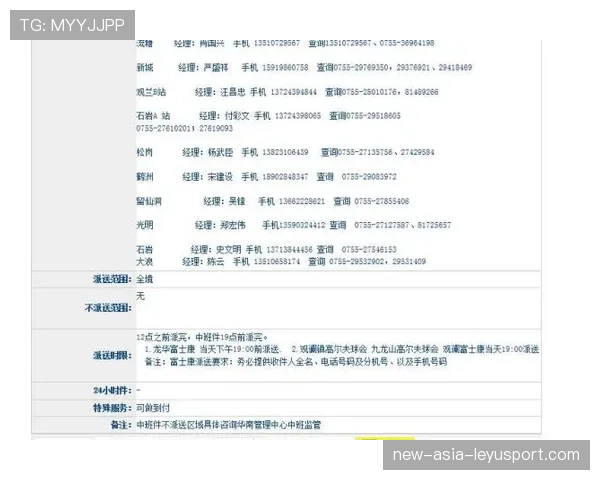
Task: Select the station name 观兰B站
Action: pyautogui.click(x=151, y=92)
